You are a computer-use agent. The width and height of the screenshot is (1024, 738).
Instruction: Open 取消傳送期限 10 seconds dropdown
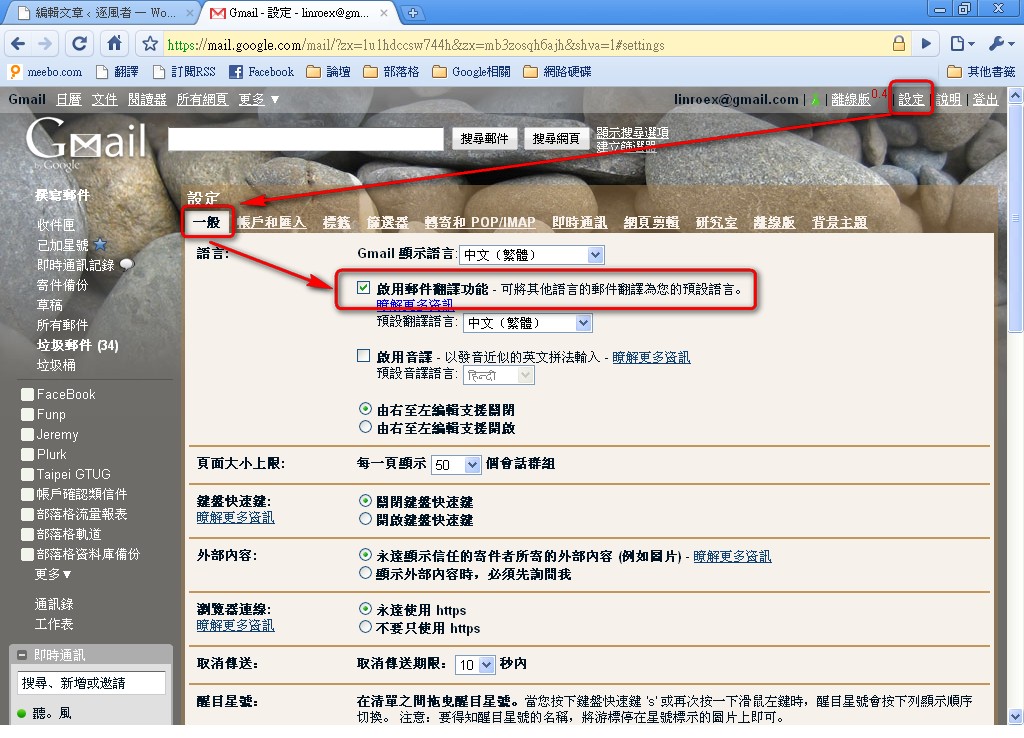click(475, 664)
